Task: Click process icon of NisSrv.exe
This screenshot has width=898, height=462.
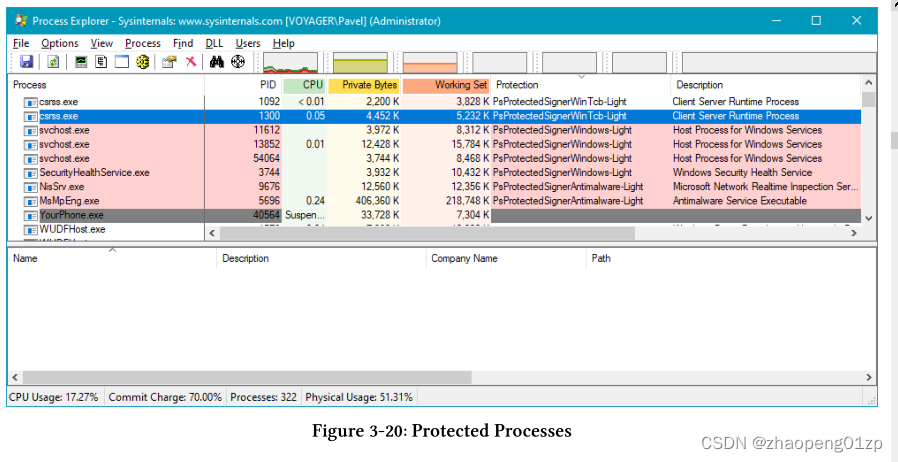Action: [30, 187]
